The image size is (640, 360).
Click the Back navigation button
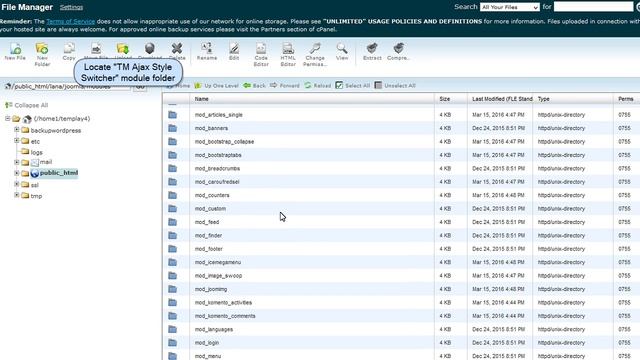[x=254, y=86]
